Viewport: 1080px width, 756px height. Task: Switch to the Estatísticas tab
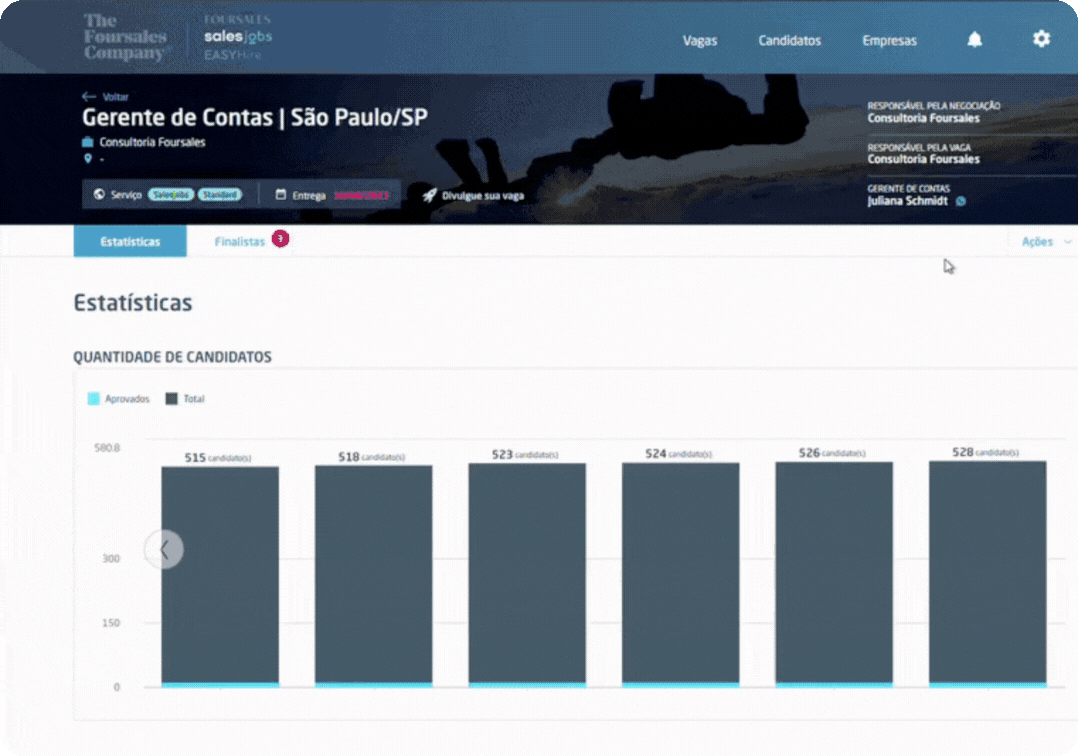(130, 241)
